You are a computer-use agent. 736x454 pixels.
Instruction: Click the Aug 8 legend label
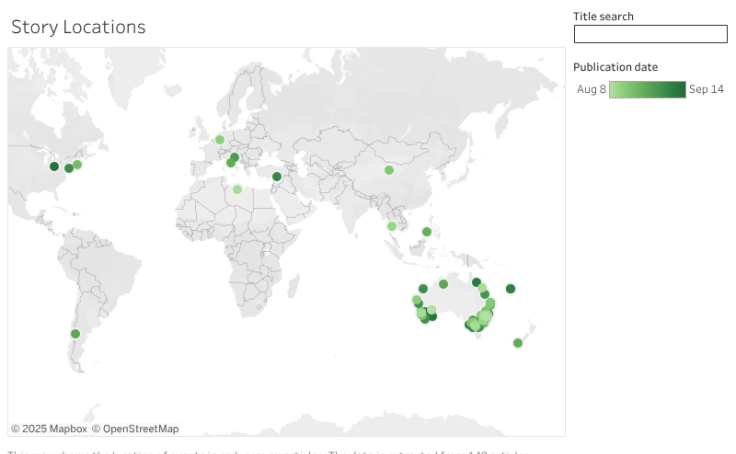(591, 89)
